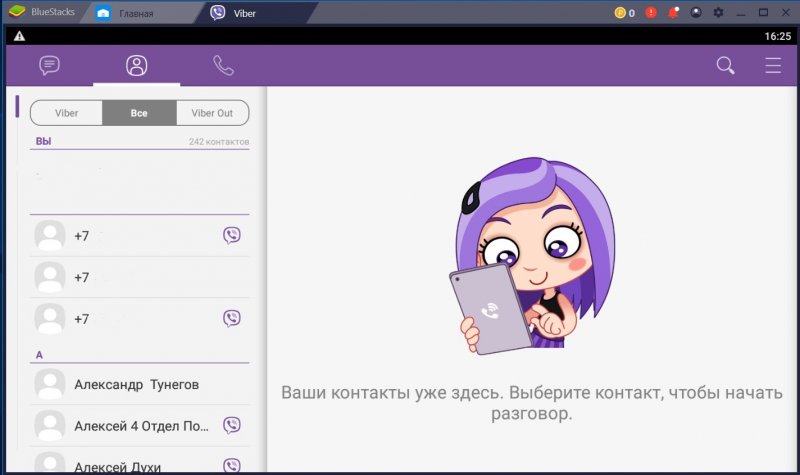This screenshot has height=475, width=800.
Task: Click Viber icon next to third +7 contact
Action: pos(232,318)
